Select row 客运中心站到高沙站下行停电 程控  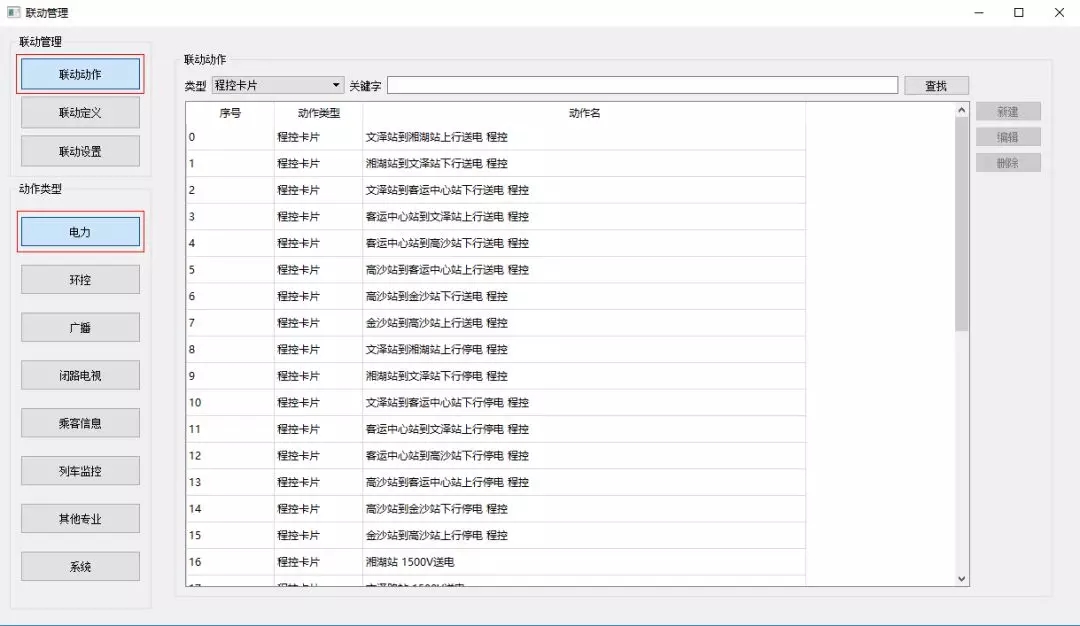click(x=495, y=456)
